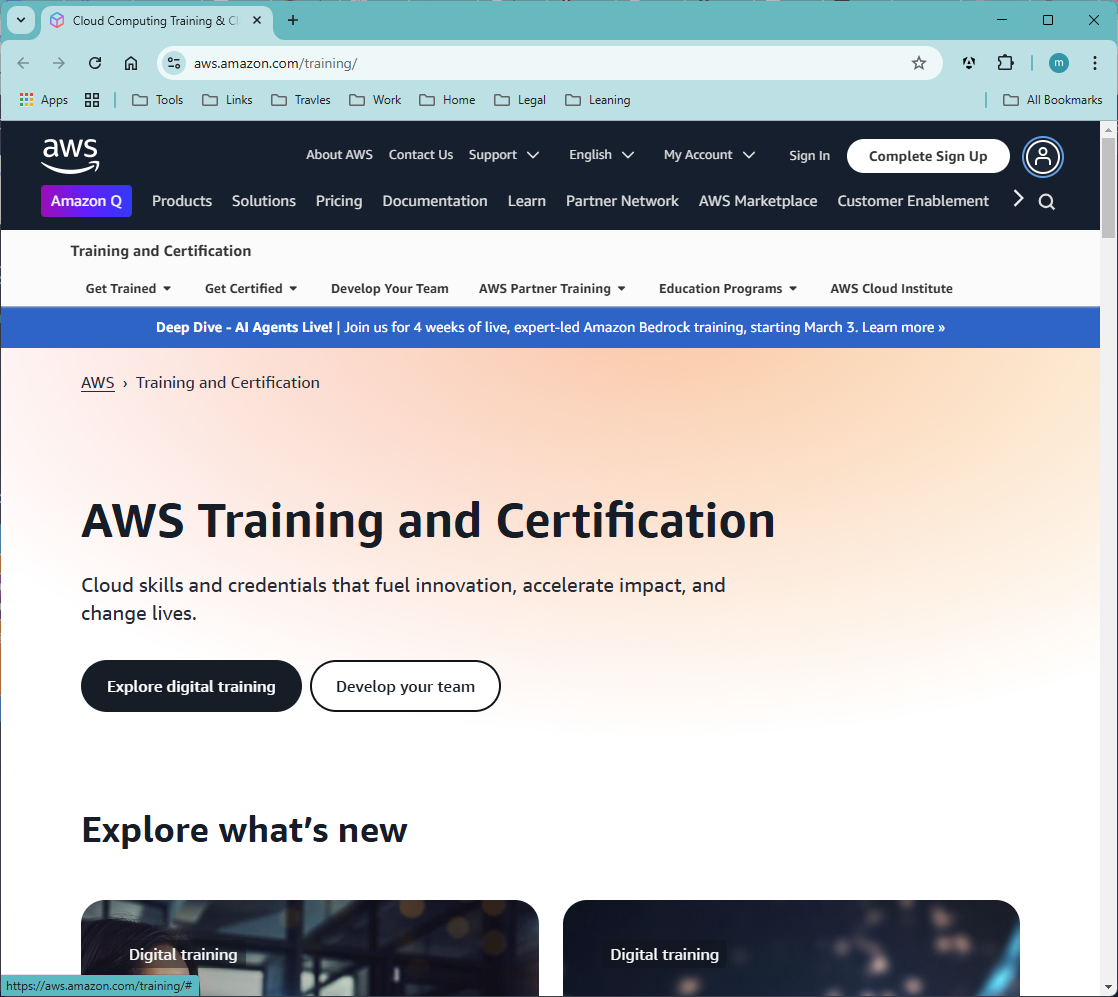The image size is (1118, 997).
Task: Open the Tools bookmark folder
Action: pos(158,100)
